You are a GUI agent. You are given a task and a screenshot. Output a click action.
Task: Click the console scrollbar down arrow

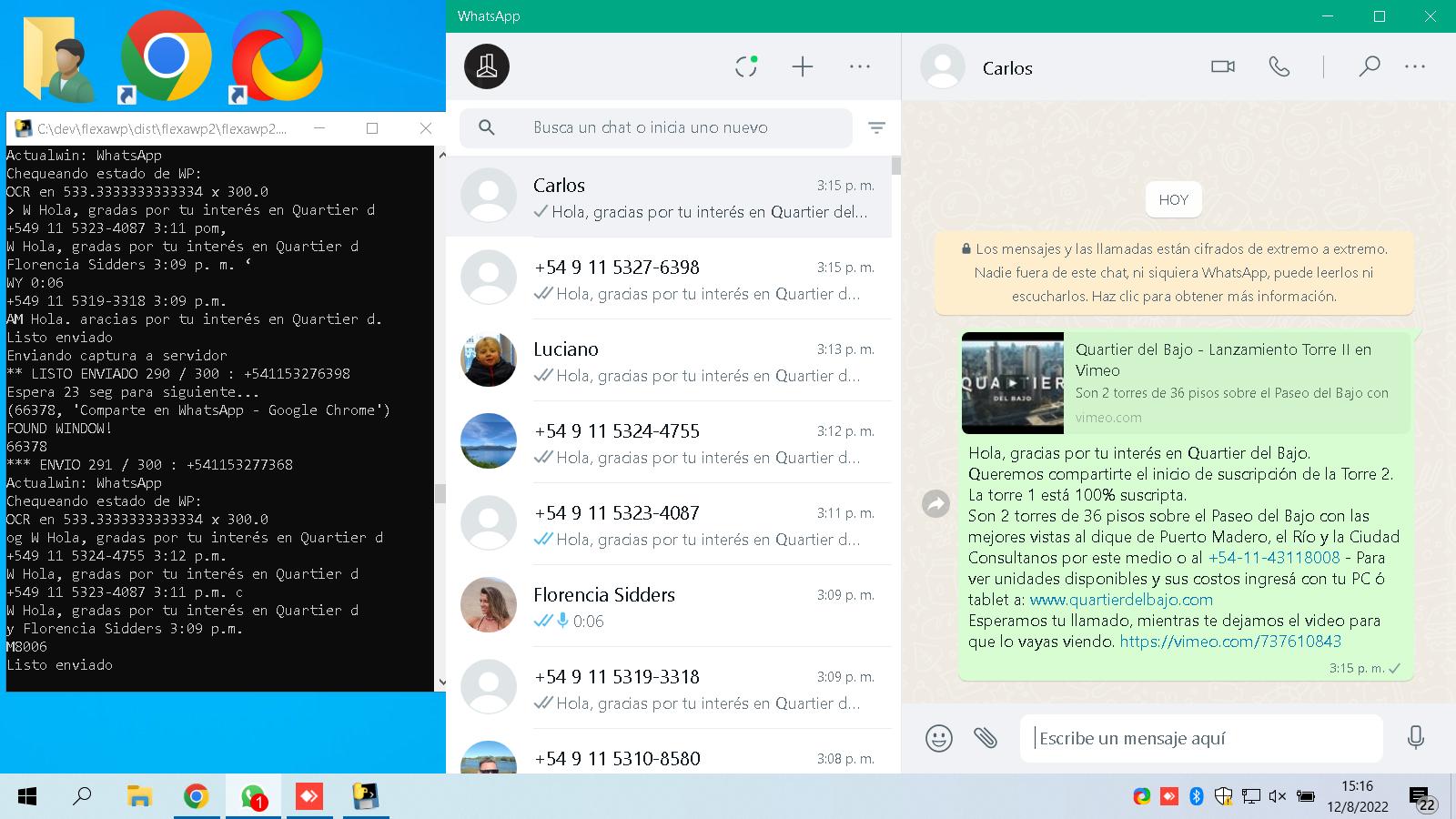tap(441, 682)
